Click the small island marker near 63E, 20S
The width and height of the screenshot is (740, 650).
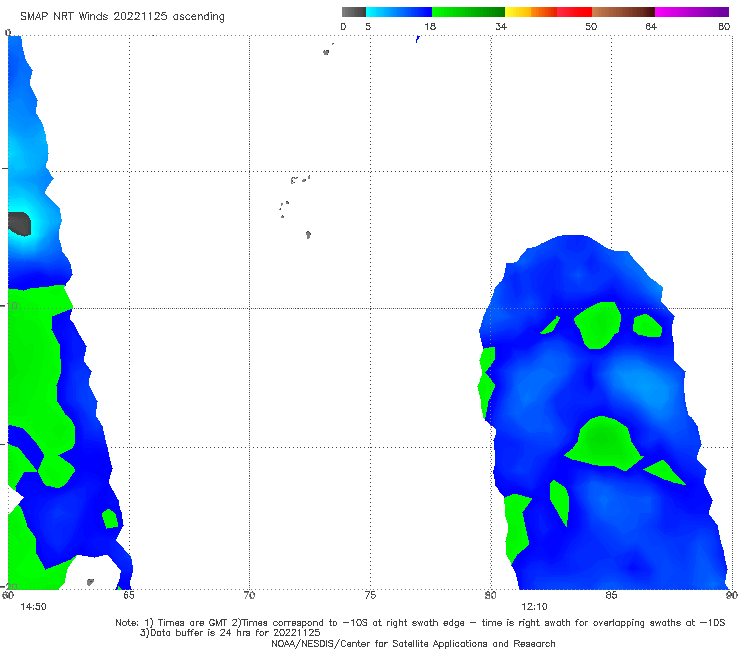pos(90,582)
